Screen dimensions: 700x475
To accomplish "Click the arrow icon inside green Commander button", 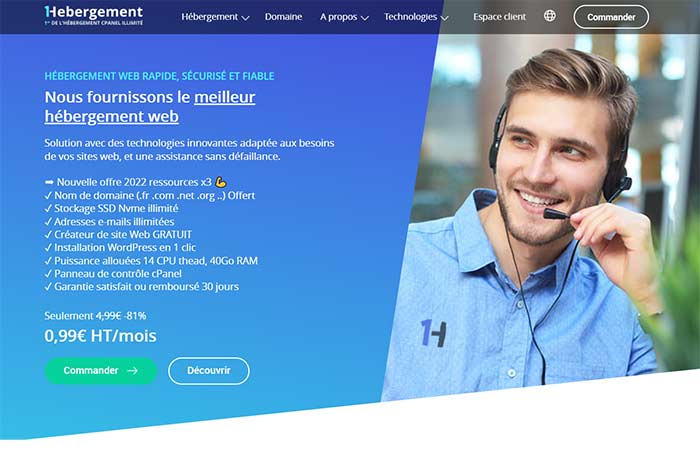I will [x=132, y=371].
